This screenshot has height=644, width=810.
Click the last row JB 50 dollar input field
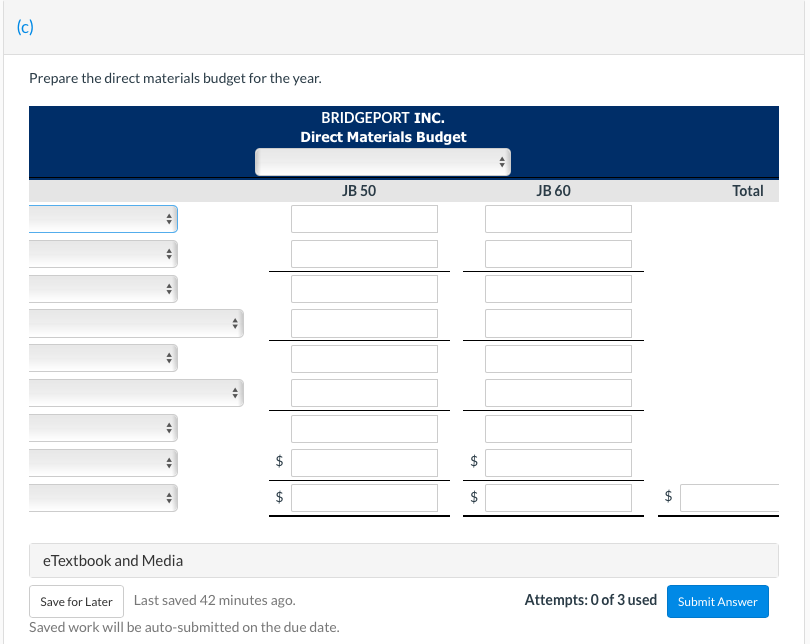point(364,498)
